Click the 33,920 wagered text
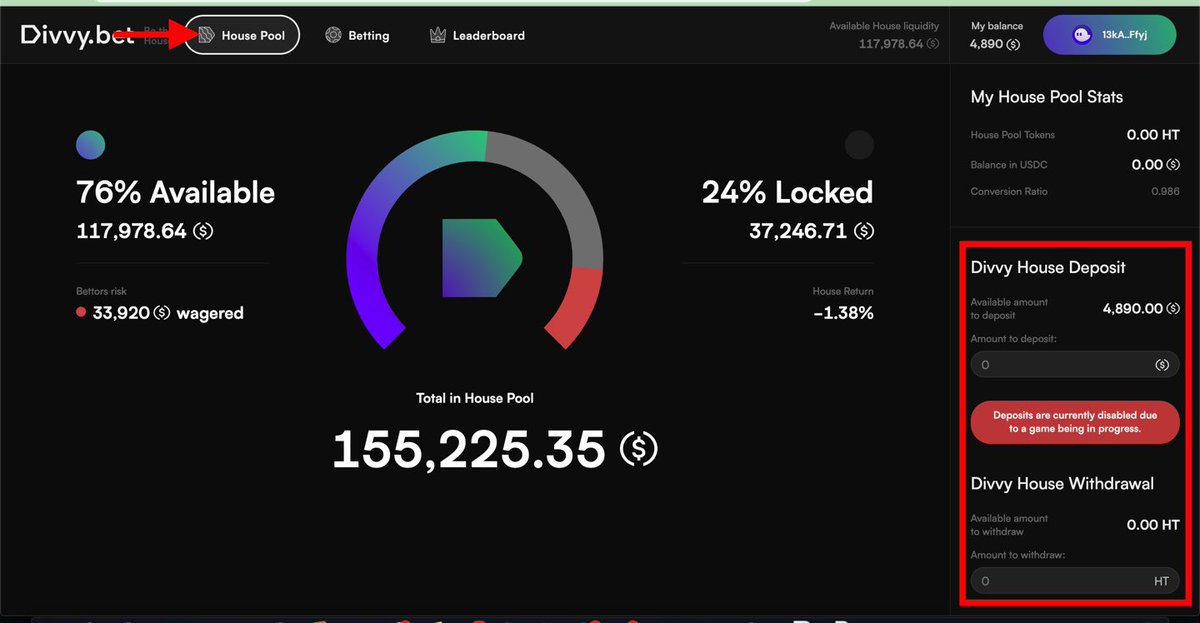The width and height of the screenshot is (1200, 623). tap(168, 313)
